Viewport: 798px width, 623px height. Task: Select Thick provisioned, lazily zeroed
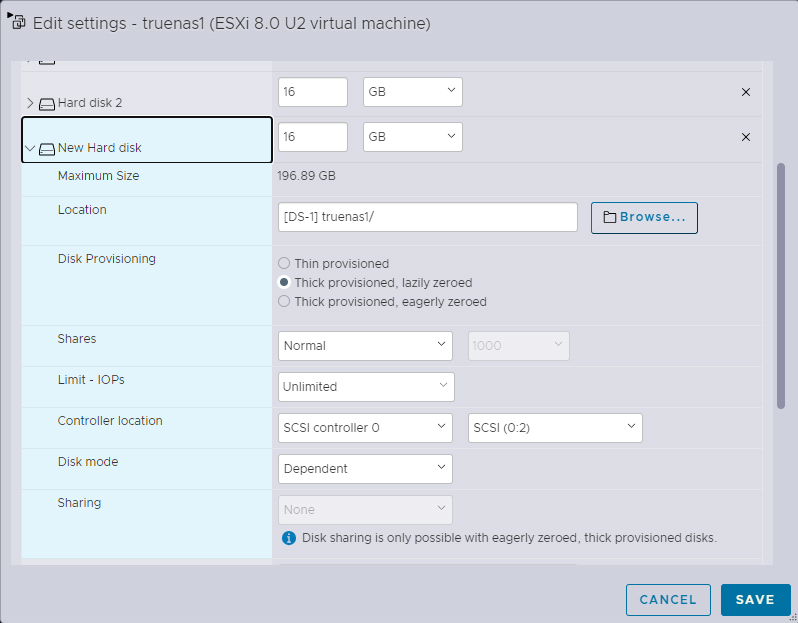[284, 283]
